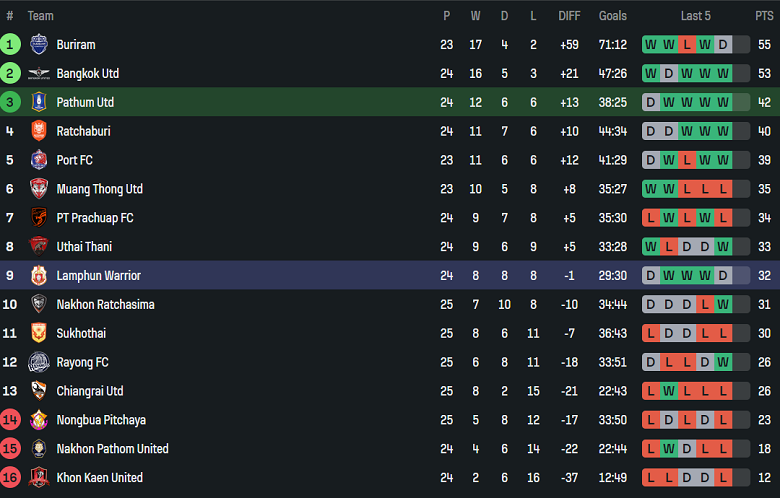Click the Last 5 column header
Image resolution: width=780 pixels, height=498 pixels.
(696, 16)
